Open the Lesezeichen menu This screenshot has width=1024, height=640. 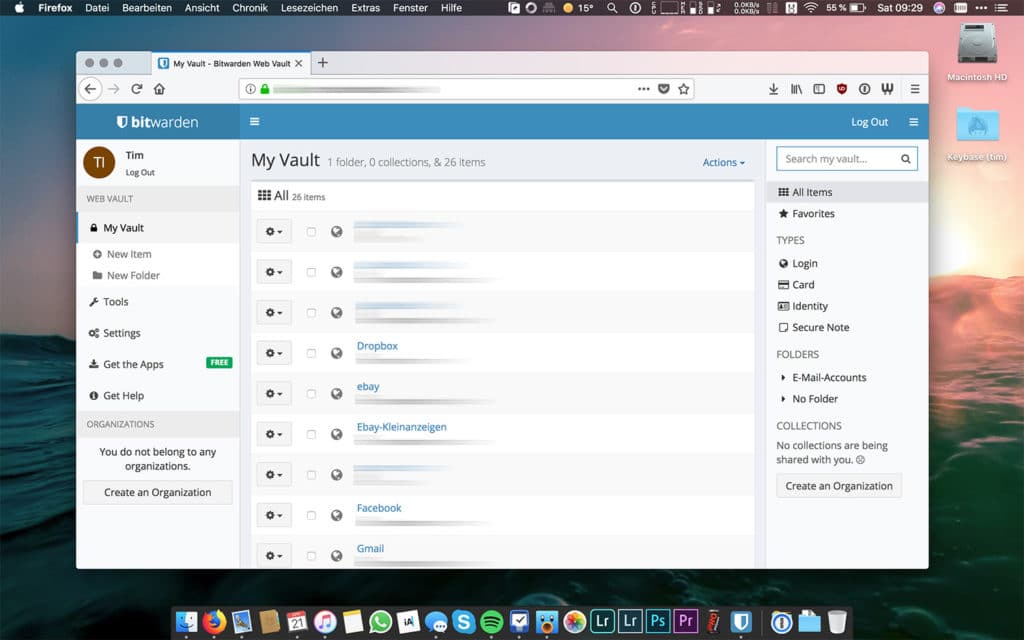310,8
